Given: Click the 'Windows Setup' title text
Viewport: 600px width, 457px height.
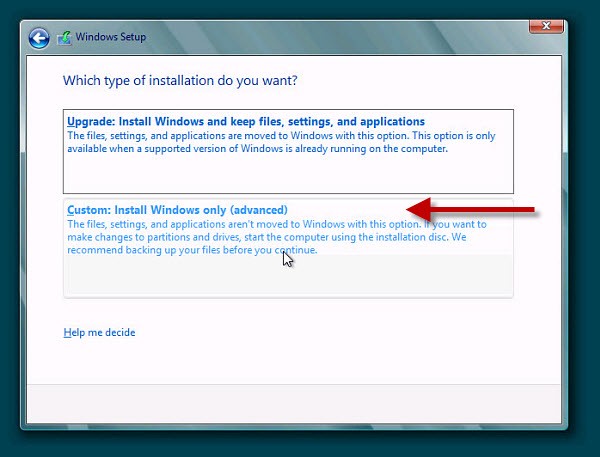Looking at the screenshot, I should [x=112, y=38].
